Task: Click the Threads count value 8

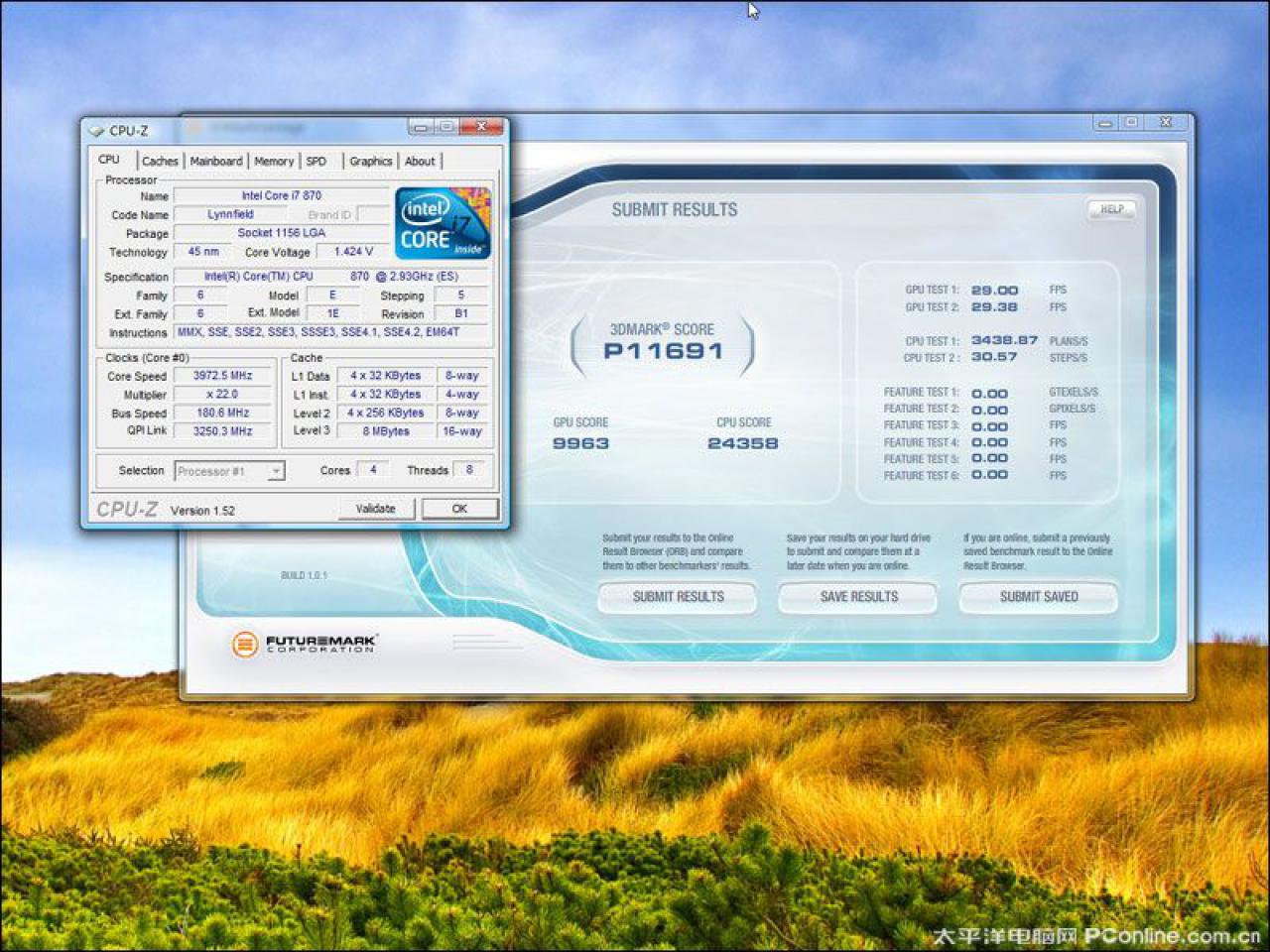Action: [469, 470]
